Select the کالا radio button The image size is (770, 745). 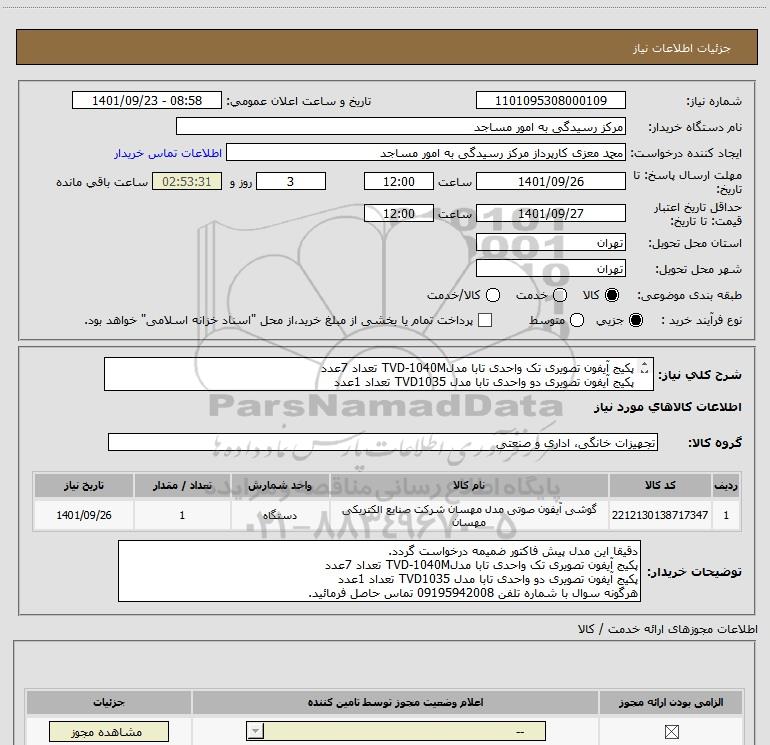click(612, 295)
